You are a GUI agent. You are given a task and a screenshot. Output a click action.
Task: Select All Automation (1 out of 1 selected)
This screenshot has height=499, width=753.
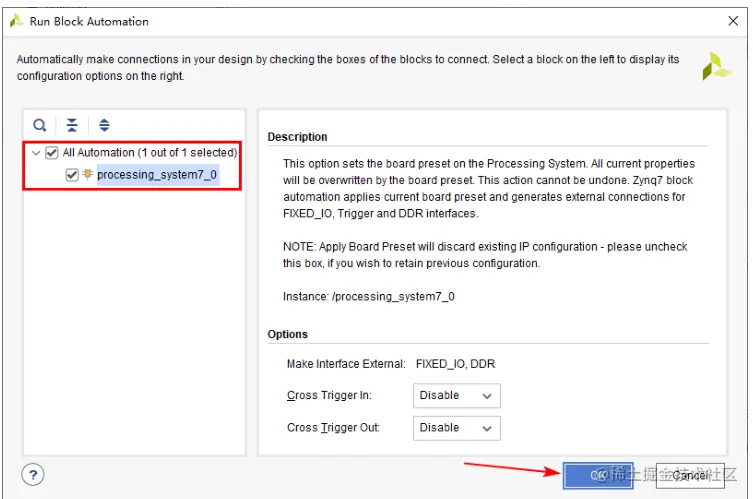coord(150,153)
